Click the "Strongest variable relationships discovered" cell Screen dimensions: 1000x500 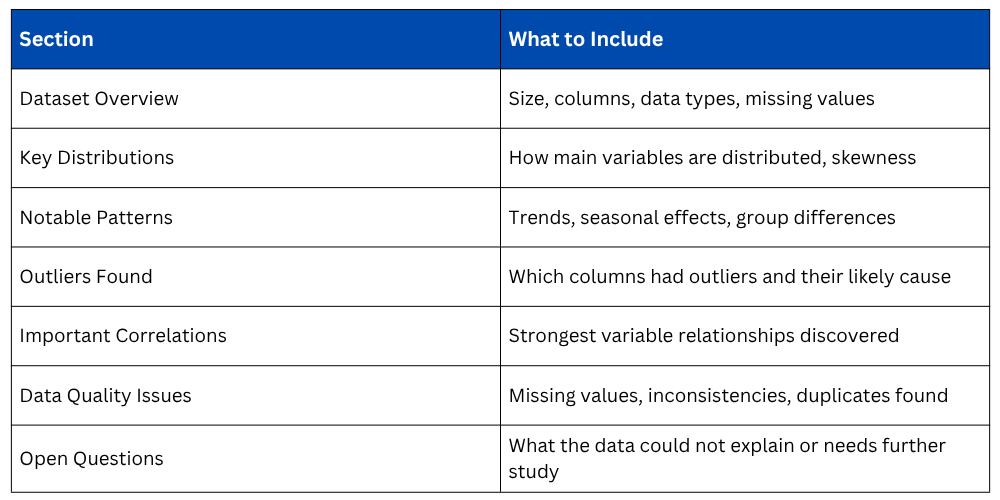(704, 336)
